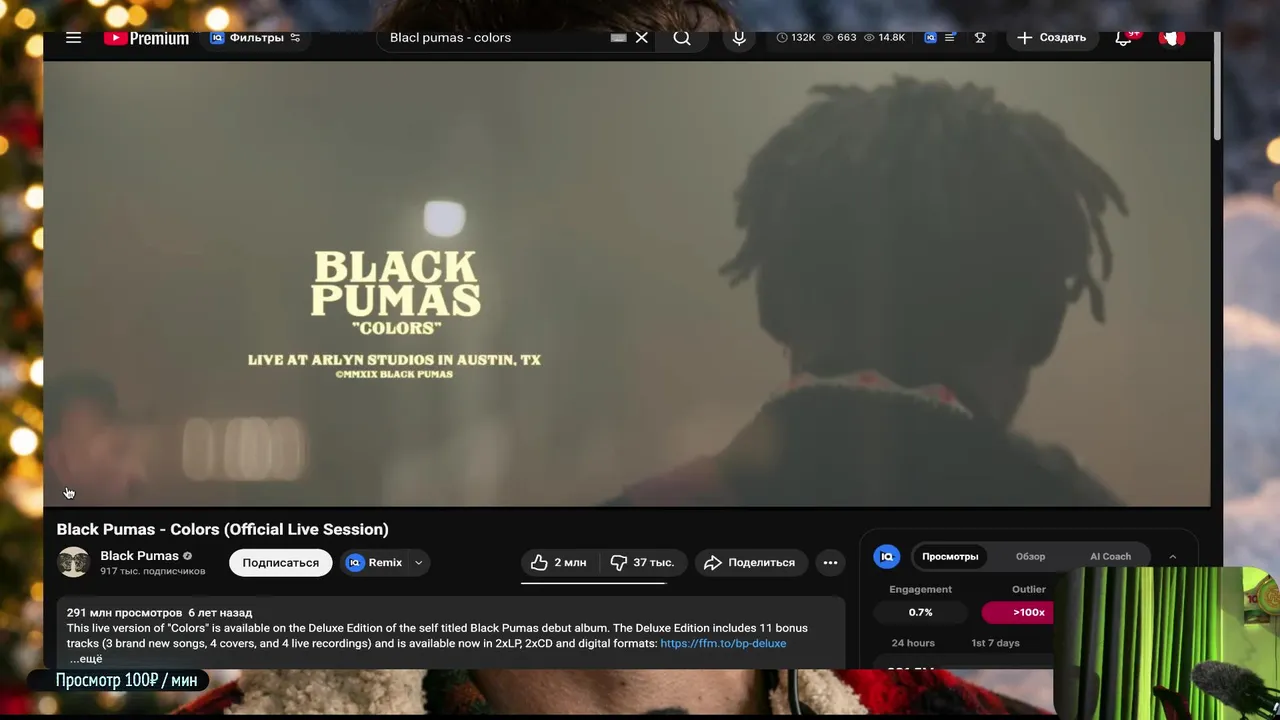This screenshot has width=1280, height=720.
Task: Click the 'Engagement' label
Action: click(920, 589)
